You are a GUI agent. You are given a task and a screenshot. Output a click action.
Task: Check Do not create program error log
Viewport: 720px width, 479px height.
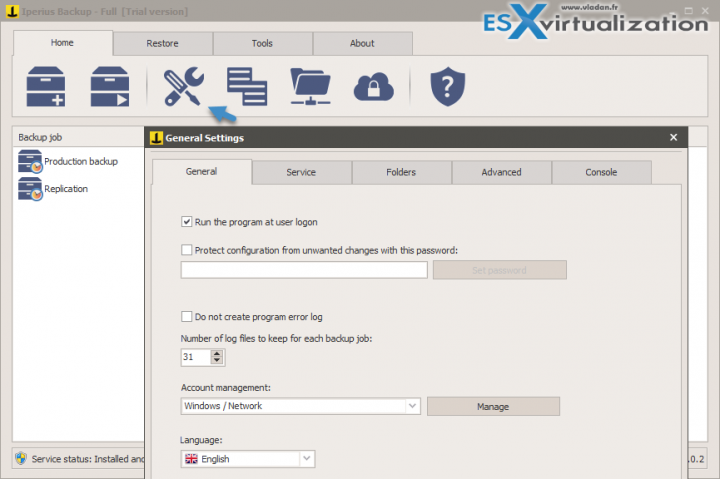pos(186,316)
